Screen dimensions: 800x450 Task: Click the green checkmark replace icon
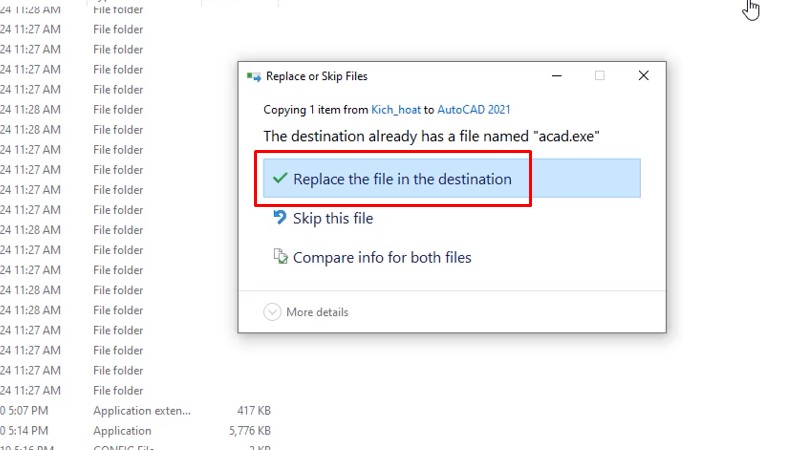280,179
